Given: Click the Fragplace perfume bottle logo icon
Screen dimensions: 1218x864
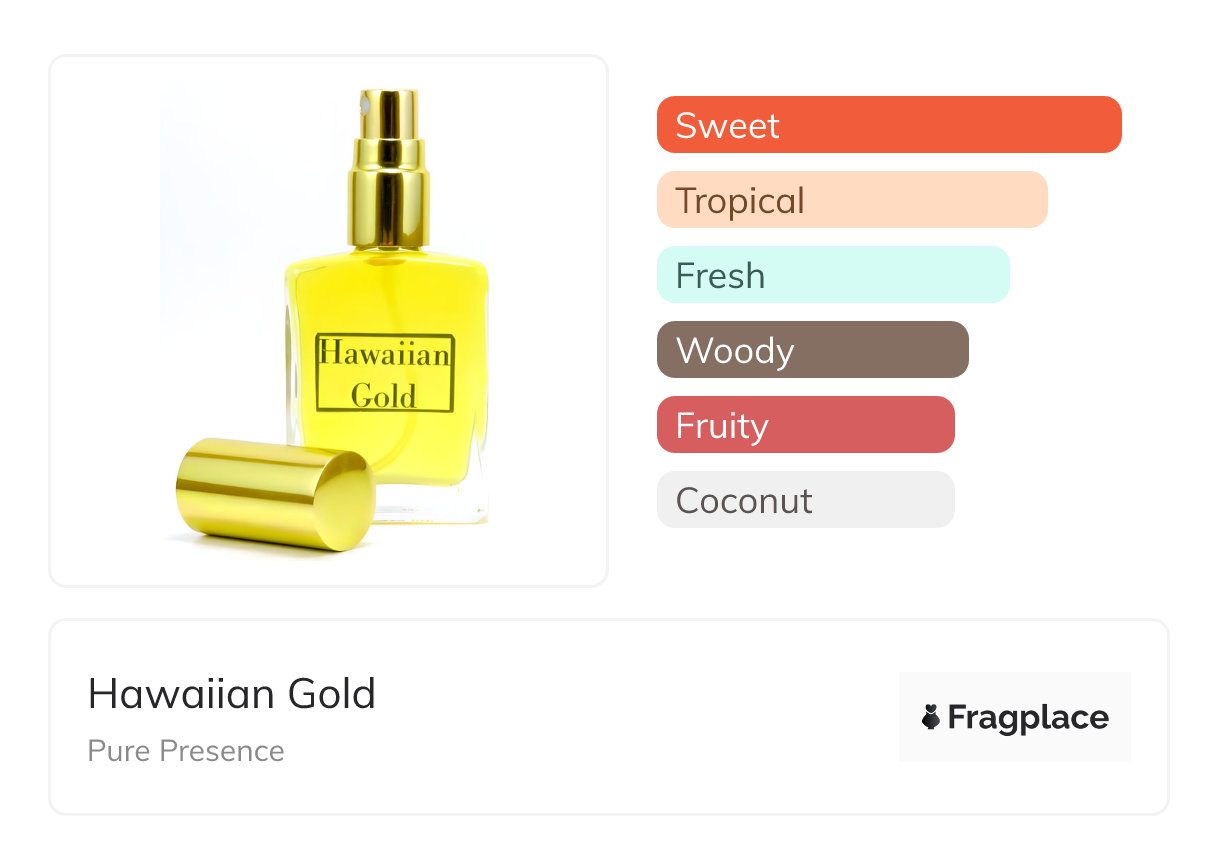Looking at the screenshot, I should (931, 717).
